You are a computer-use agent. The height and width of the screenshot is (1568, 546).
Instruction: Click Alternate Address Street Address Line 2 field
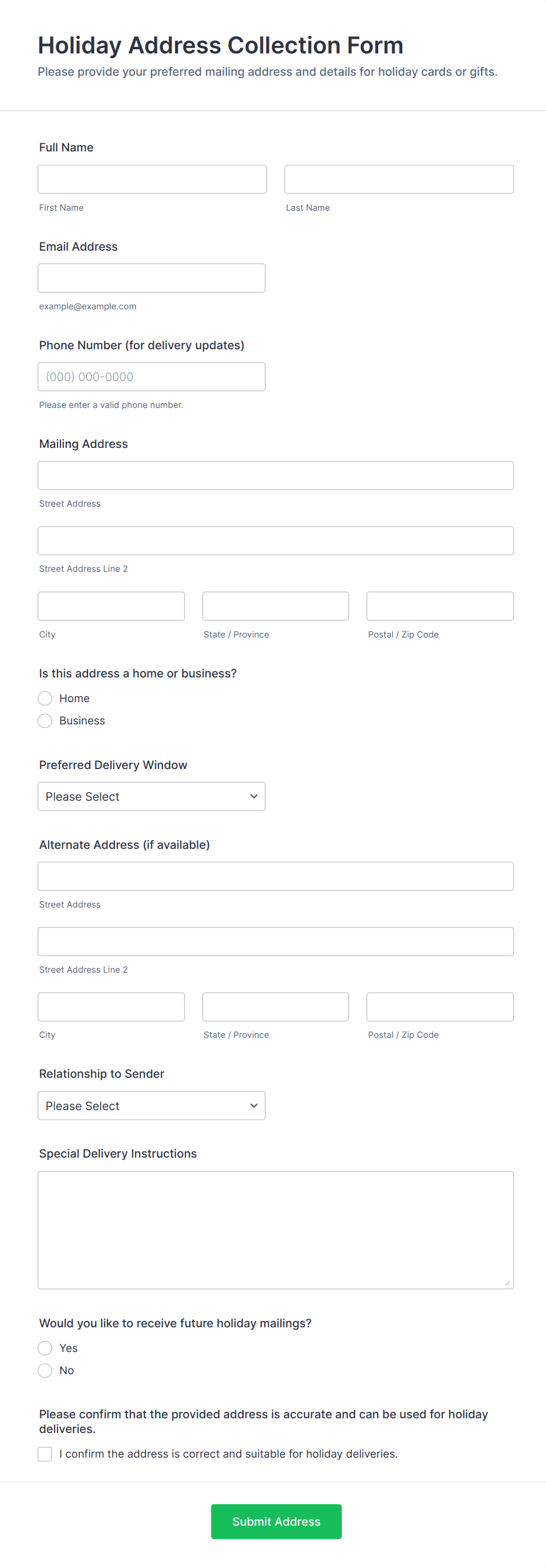(x=275, y=941)
